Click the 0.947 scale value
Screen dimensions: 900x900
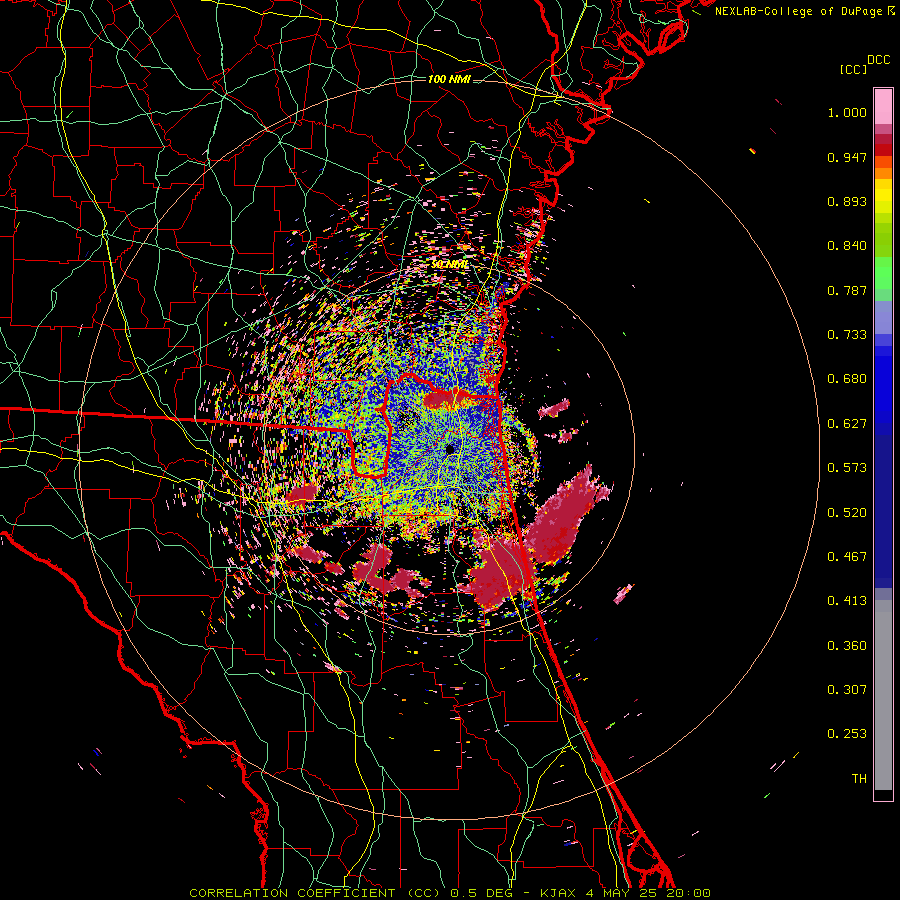(847, 157)
